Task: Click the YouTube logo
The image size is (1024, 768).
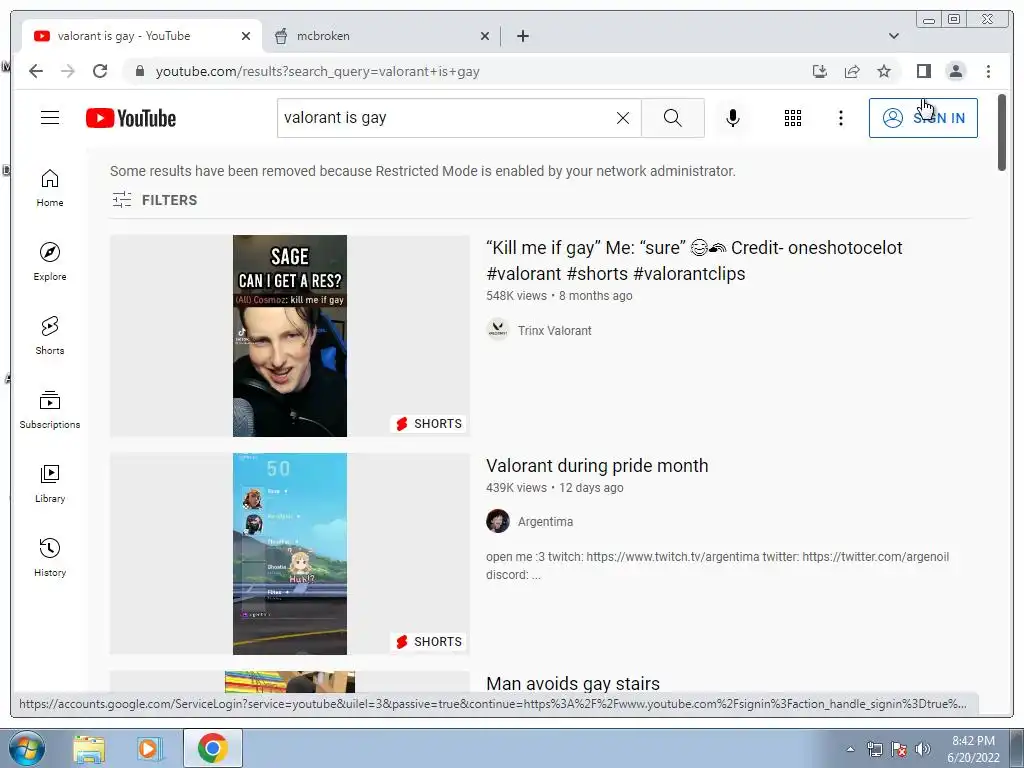Action: (x=131, y=118)
